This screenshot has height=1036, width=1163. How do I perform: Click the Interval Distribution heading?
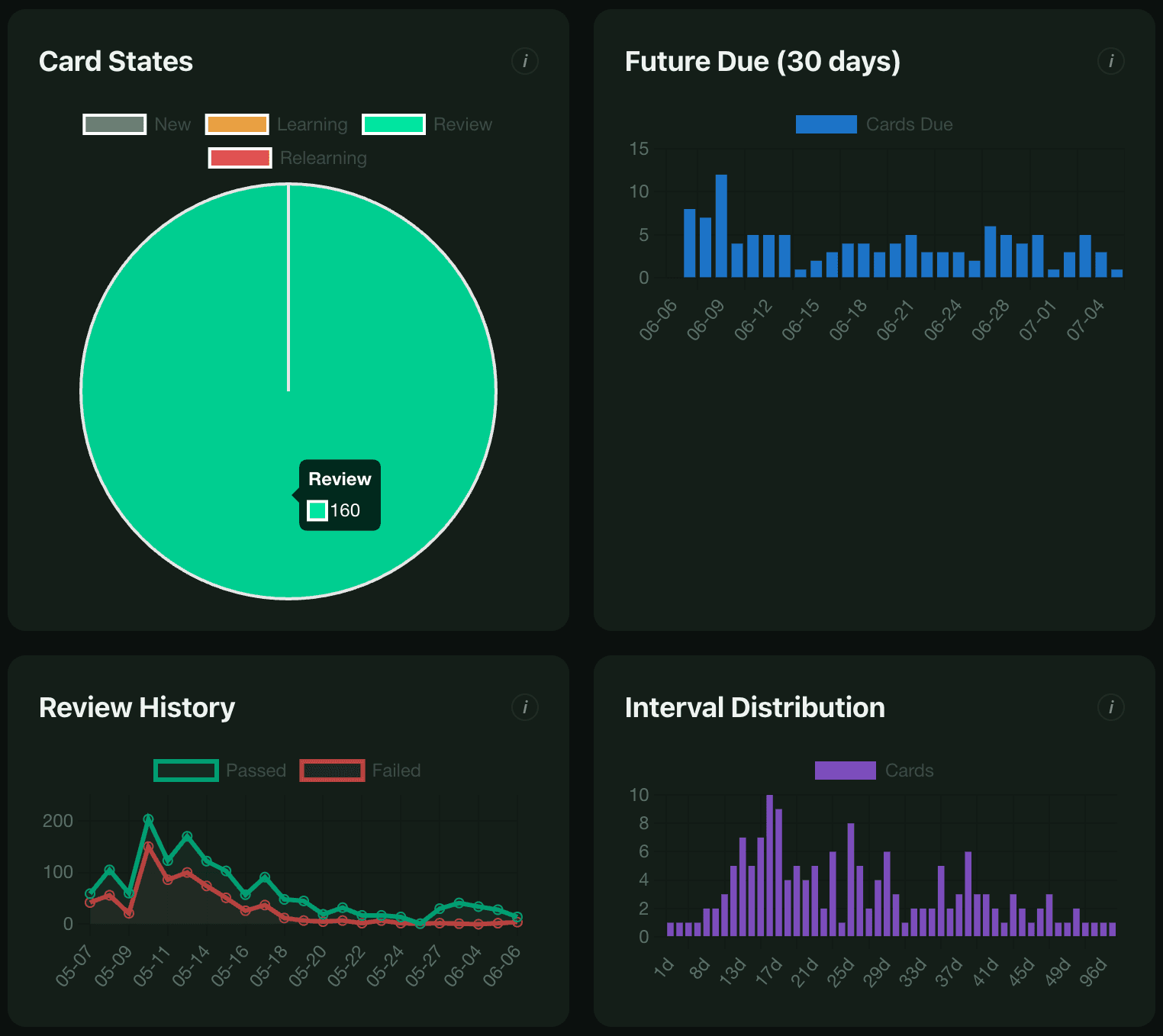pyautogui.click(x=755, y=707)
